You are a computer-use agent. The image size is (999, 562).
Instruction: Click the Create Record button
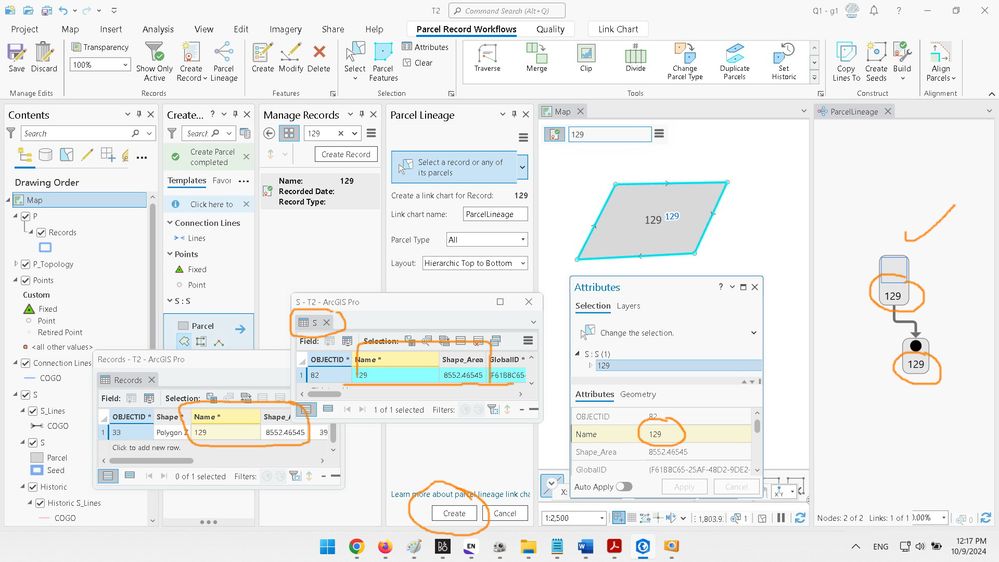pyautogui.click(x=346, y=154)
